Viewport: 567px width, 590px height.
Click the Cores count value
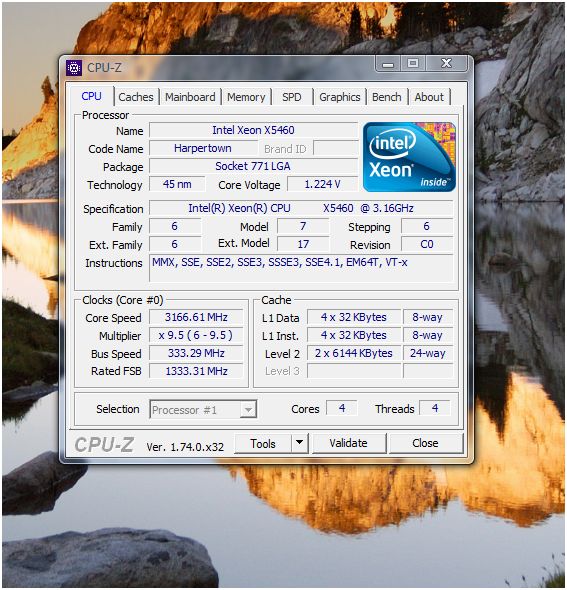tap(342, 408)
